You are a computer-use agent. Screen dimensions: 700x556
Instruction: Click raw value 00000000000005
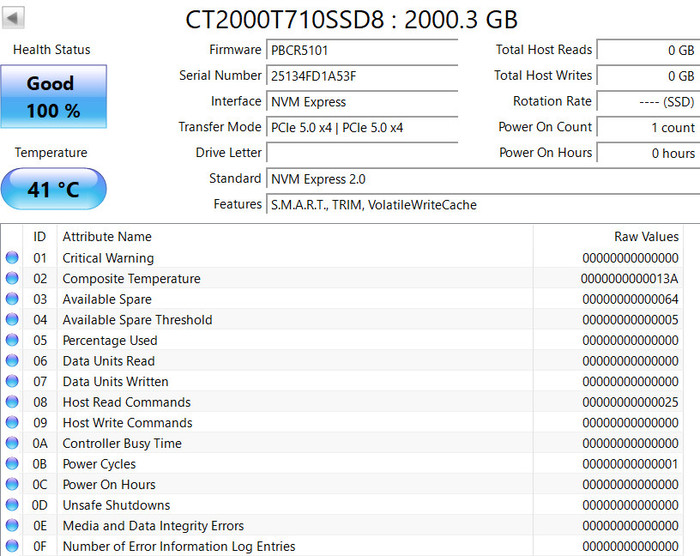[x=630, y=320]
